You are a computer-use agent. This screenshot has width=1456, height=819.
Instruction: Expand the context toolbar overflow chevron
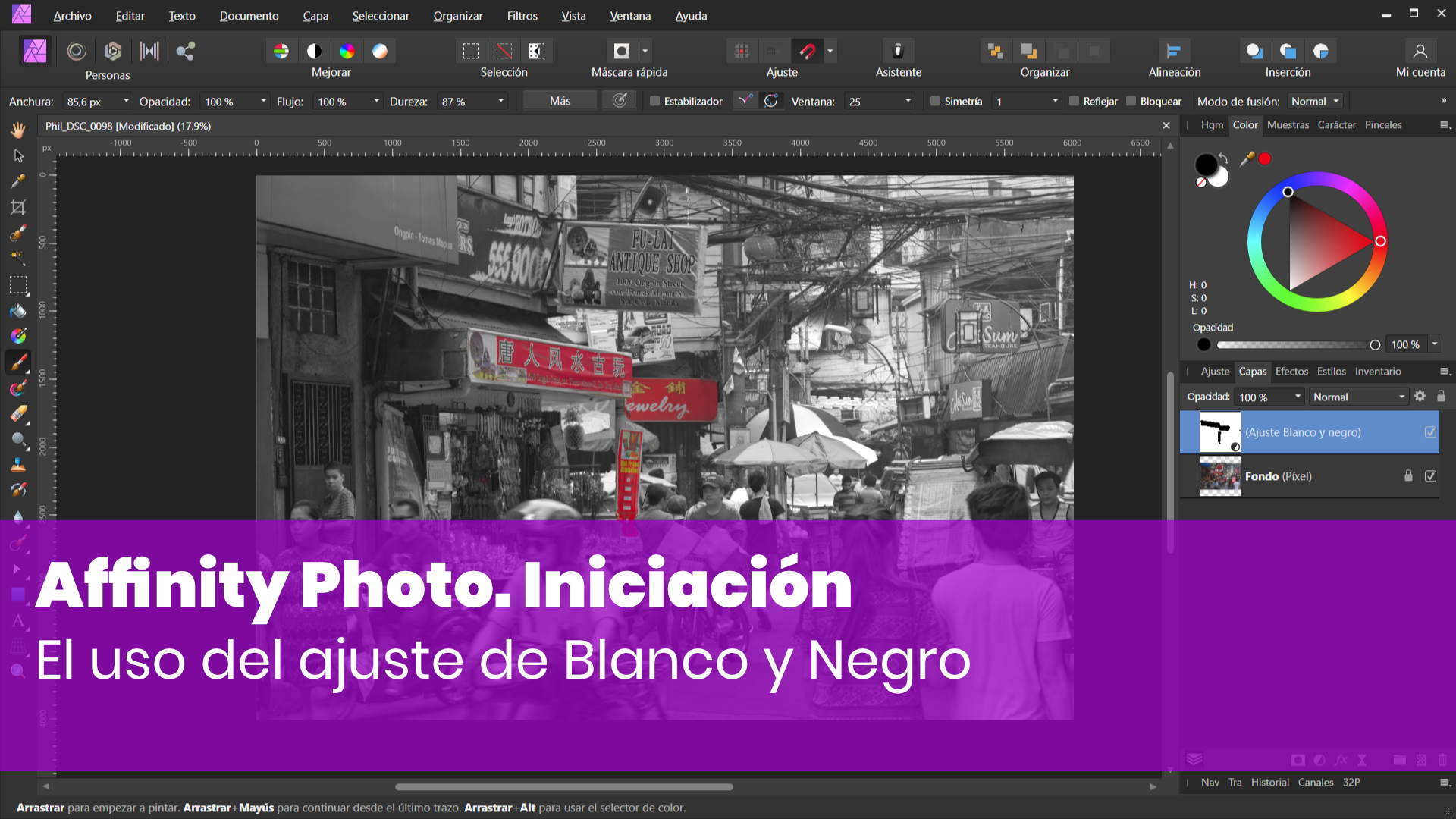(x=1443, y=101)
